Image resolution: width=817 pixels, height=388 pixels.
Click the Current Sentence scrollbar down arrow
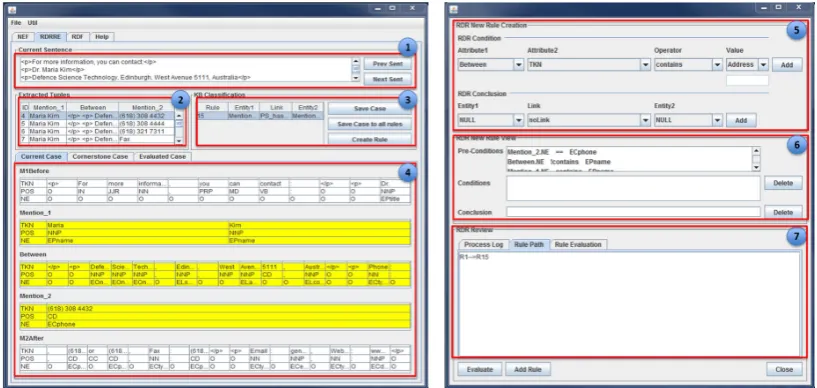pos(356,78)
